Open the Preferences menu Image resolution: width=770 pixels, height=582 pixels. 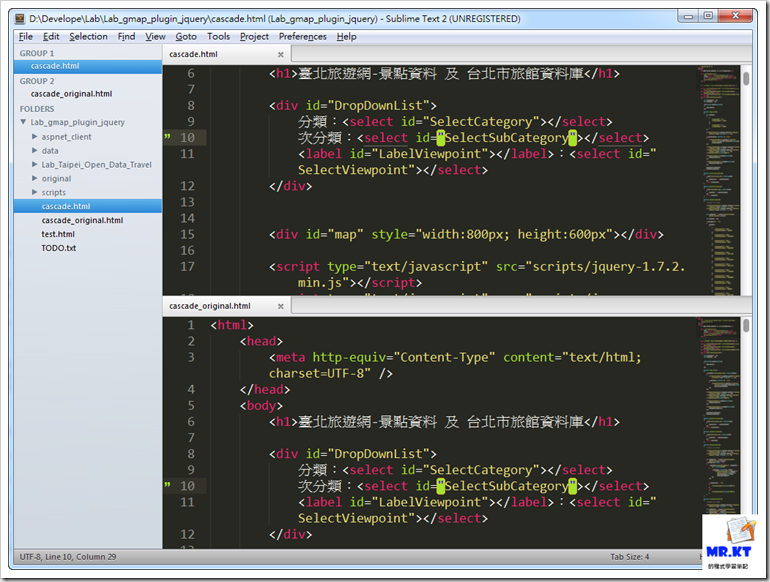[x=302, y=36]
